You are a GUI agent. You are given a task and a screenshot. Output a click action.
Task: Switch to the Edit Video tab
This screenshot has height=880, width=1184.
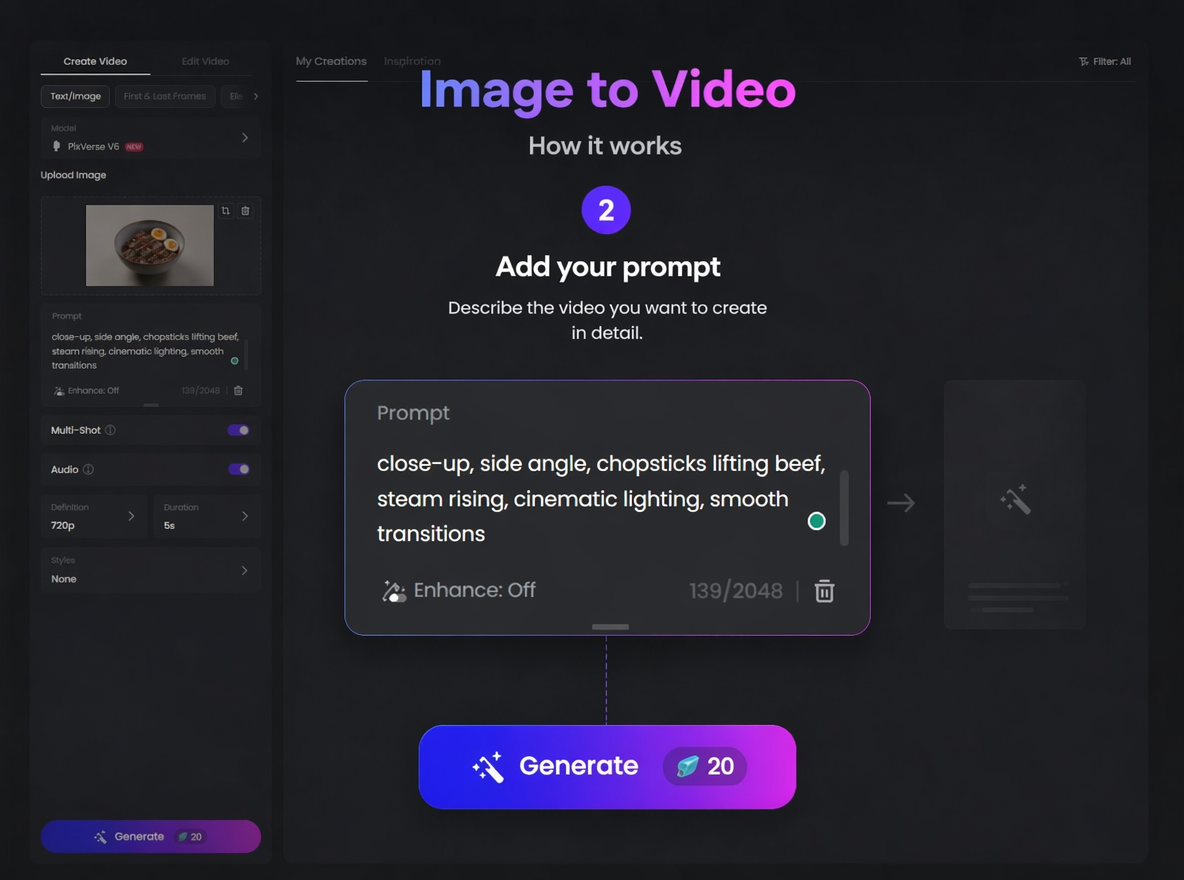pos(205,61)
